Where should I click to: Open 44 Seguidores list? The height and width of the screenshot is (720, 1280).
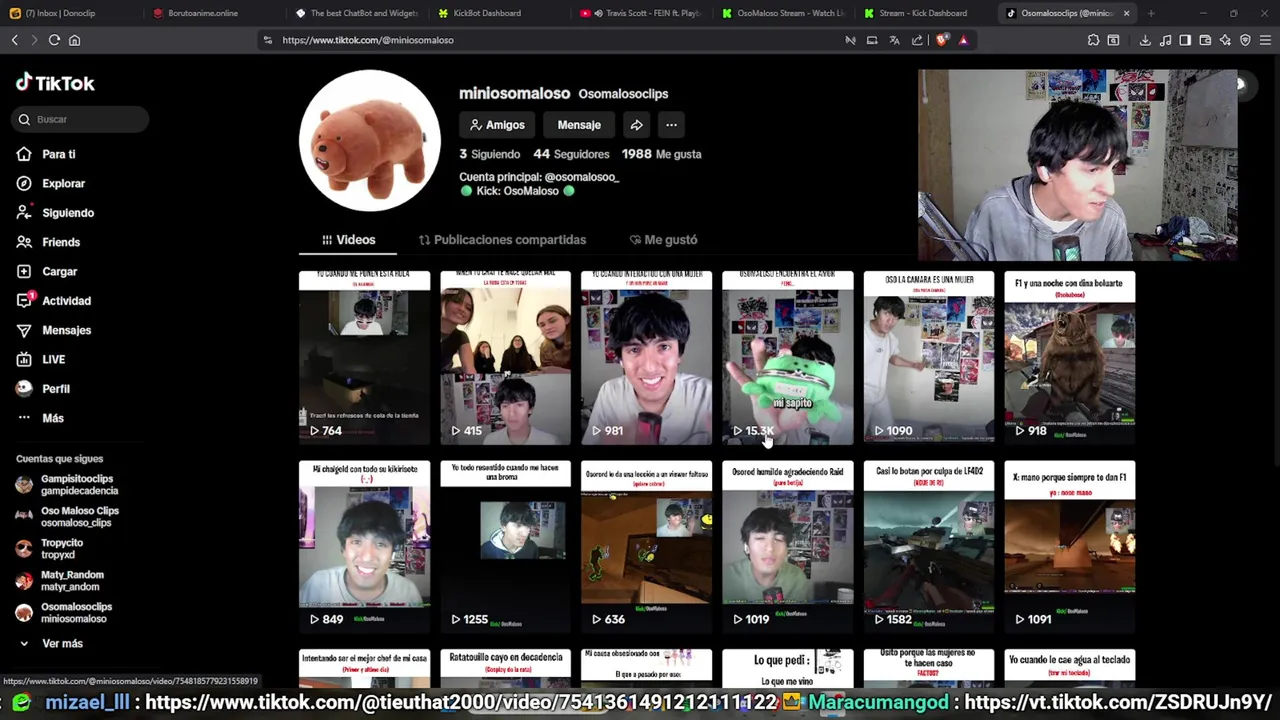coord(571,154)
